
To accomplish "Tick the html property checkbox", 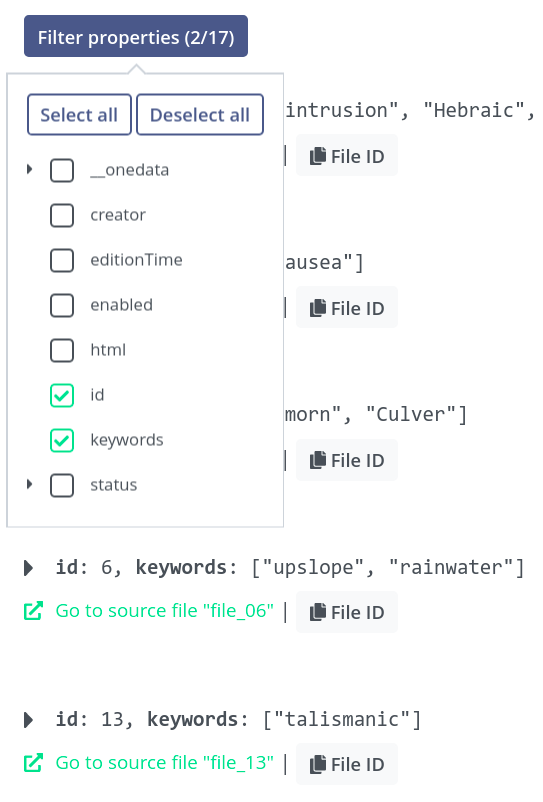I will [x=62, y=350].
